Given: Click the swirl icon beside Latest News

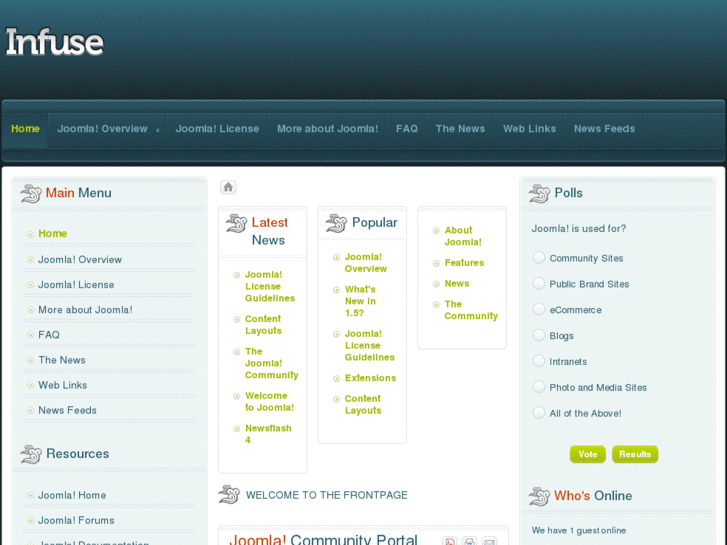Looking at the screenshot, I should tap(236, 224).
